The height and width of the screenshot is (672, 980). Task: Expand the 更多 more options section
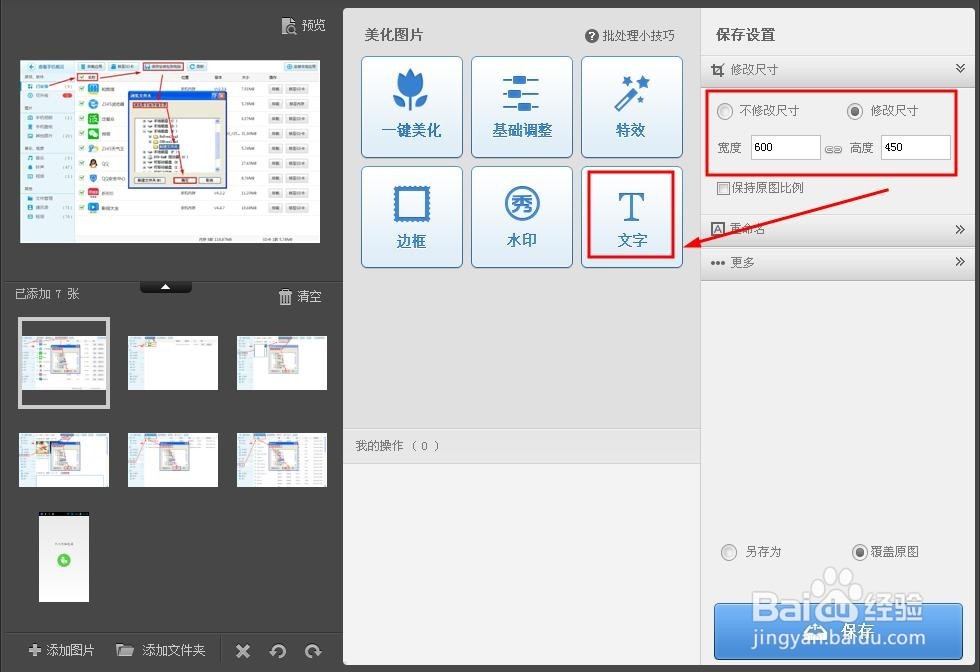960,262
